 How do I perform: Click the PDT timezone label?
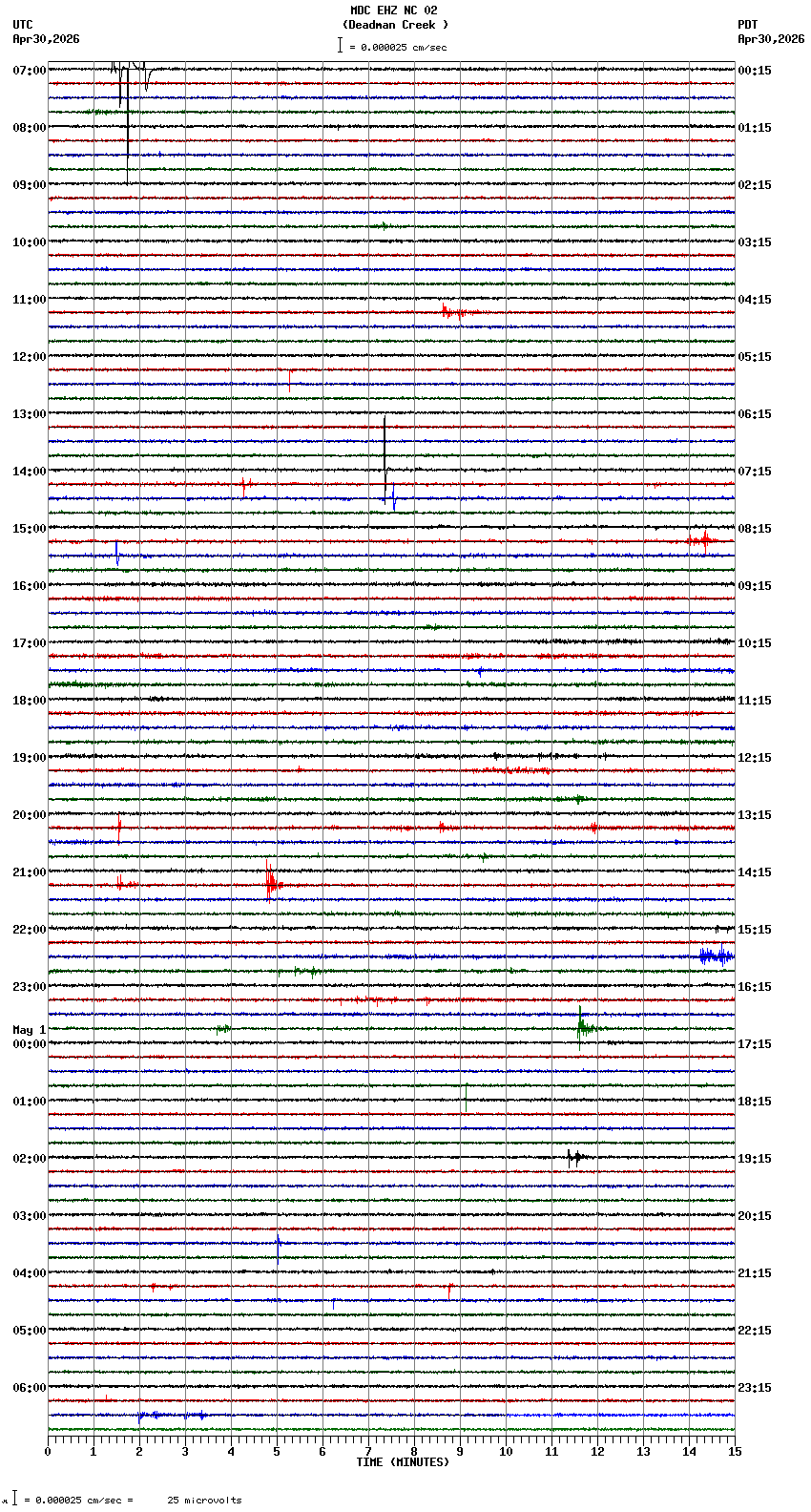pyautogui.click(x=747, y=25)
